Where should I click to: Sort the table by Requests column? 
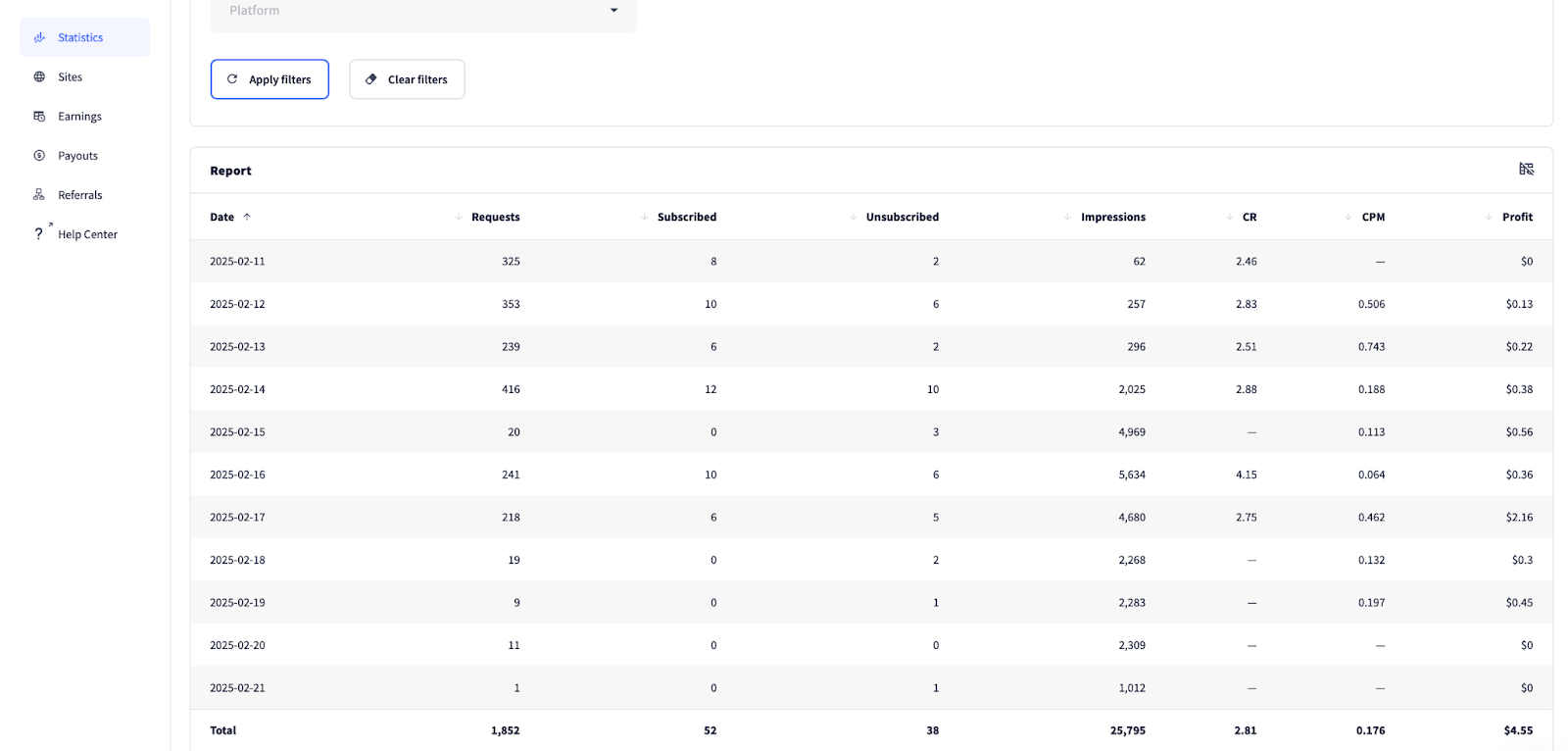(x=495, y=217)
